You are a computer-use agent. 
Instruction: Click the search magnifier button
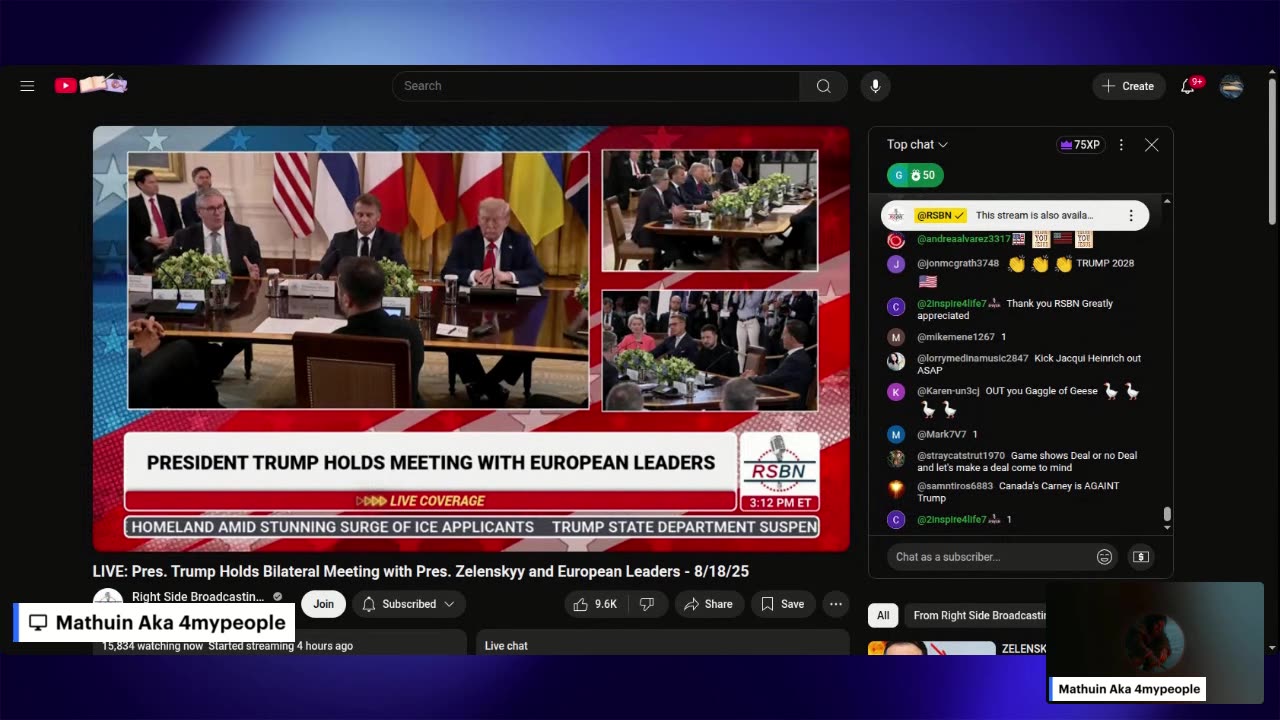[823, 86]
